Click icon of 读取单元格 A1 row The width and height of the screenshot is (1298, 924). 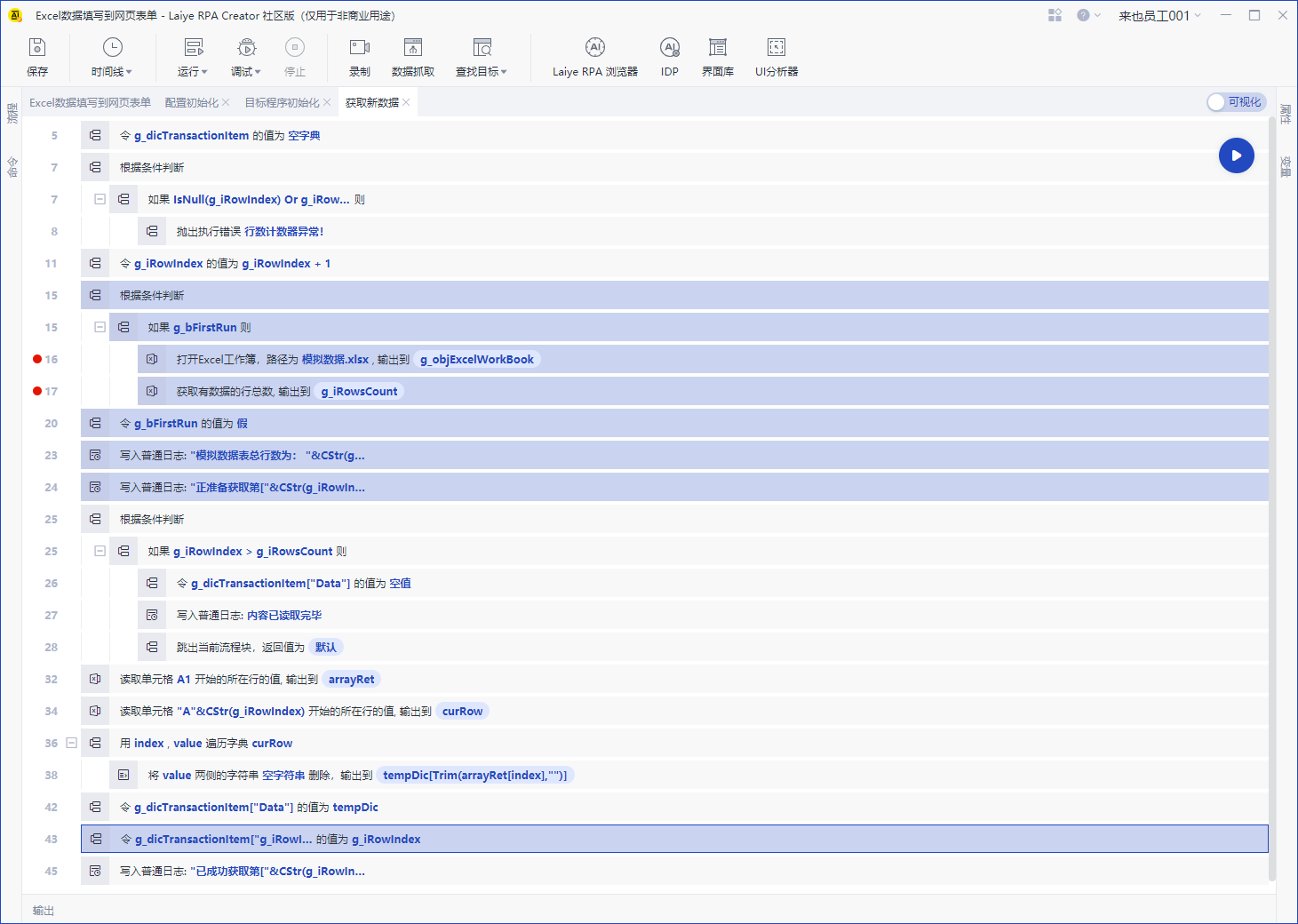95,679
